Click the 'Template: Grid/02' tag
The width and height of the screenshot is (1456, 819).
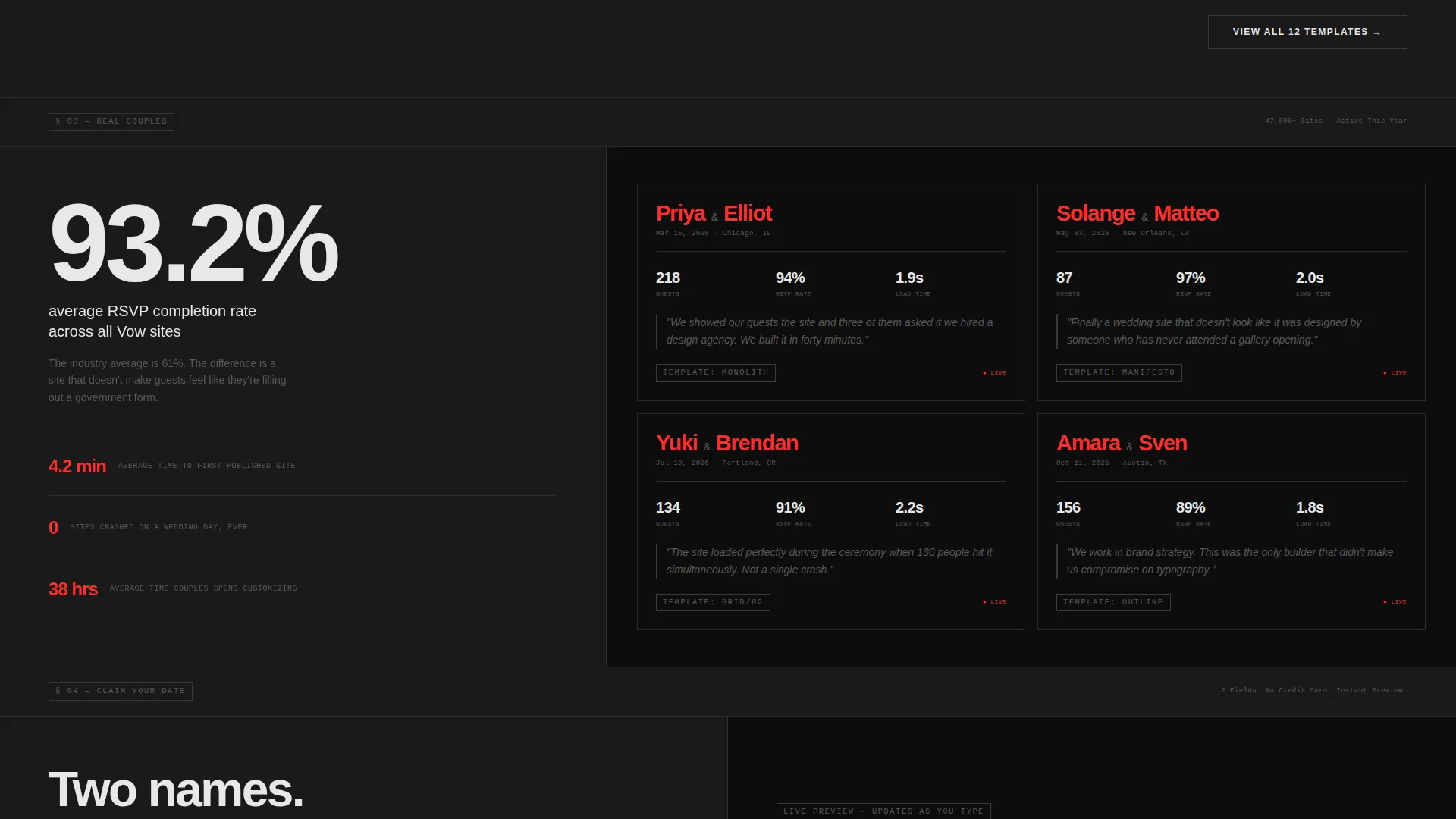pos(712,602)
